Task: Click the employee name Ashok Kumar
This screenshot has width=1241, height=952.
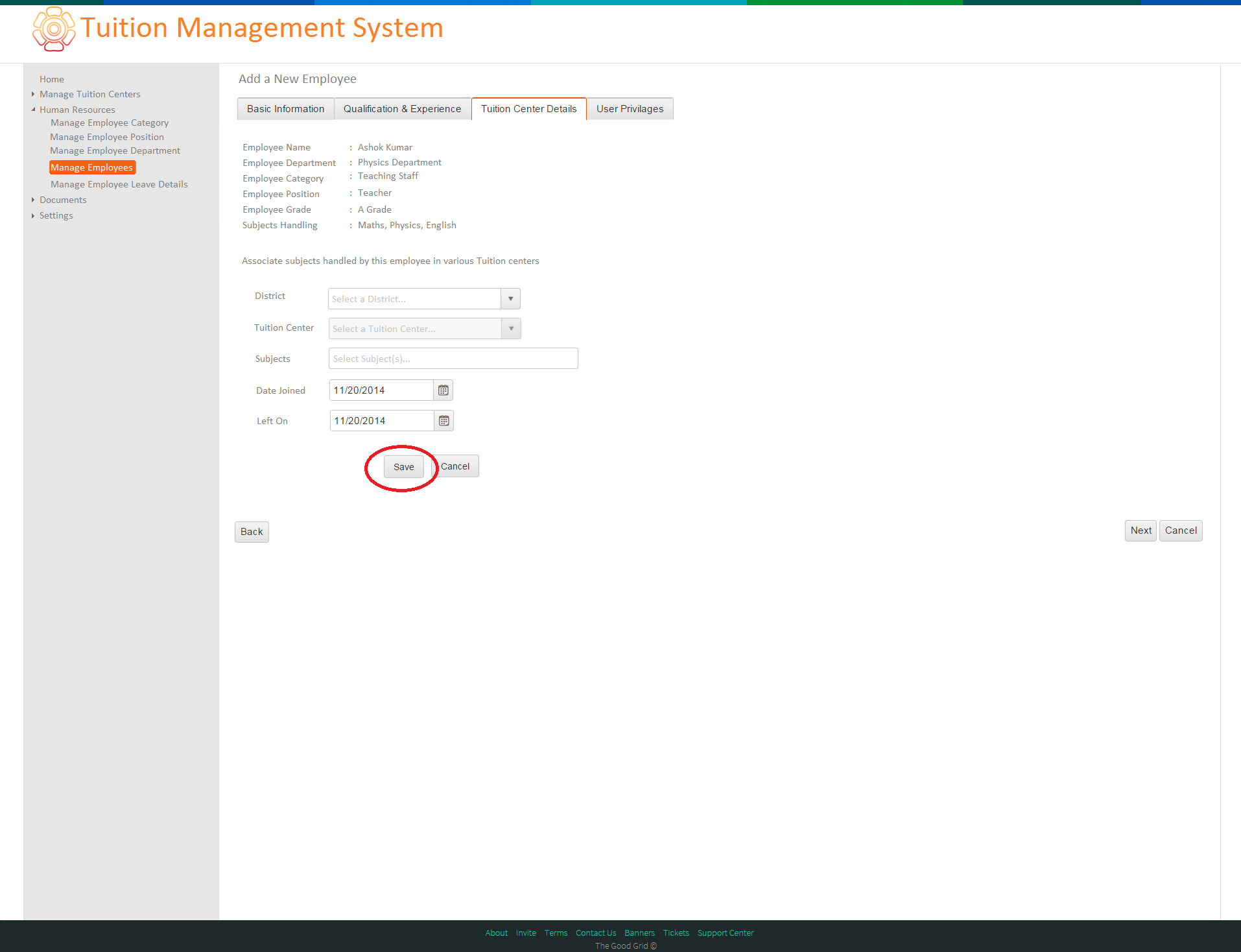Action: click(x=385, y=147)
